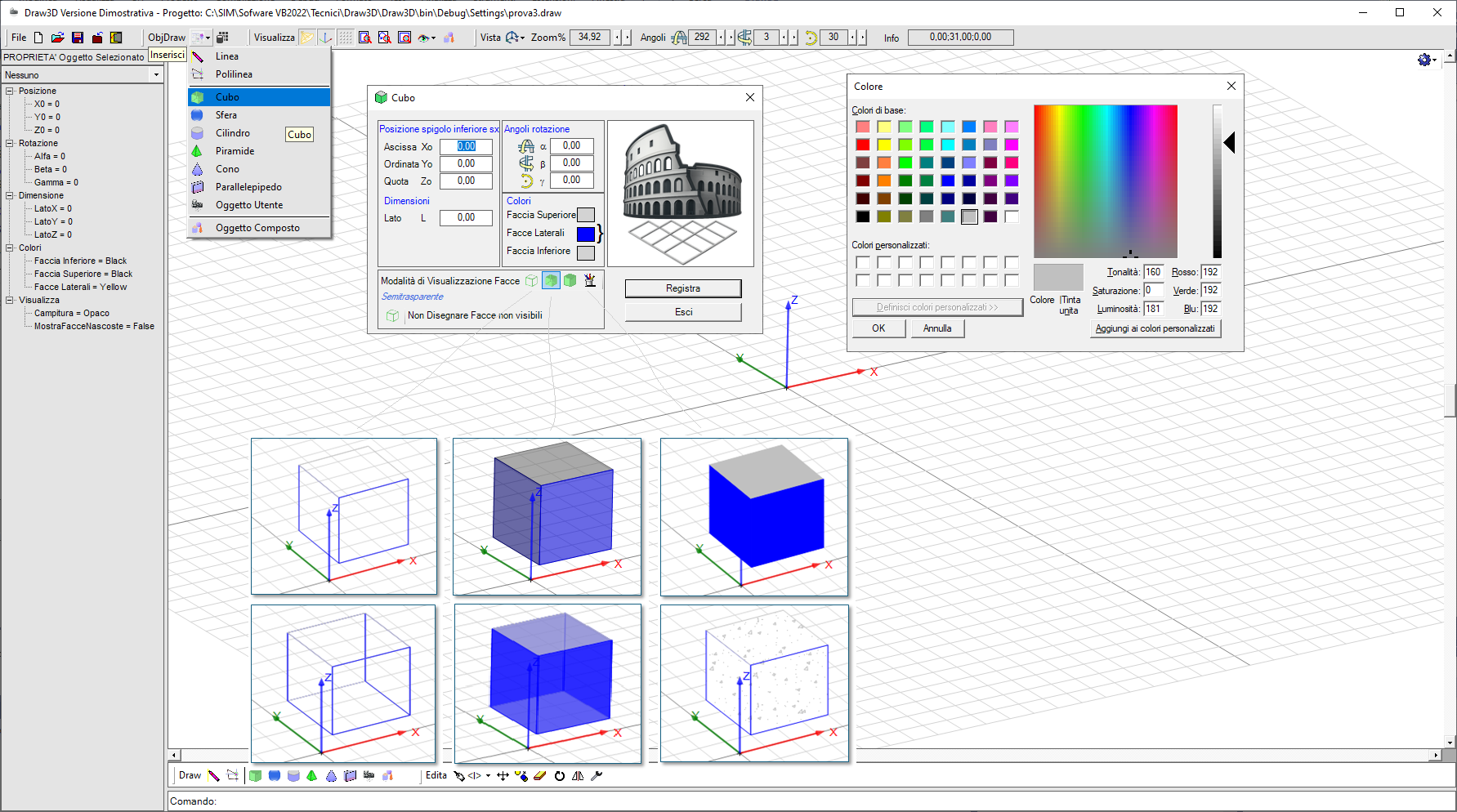Click OK in the Colore dialog
This screenshot has width=1457, height=812.
878,328
